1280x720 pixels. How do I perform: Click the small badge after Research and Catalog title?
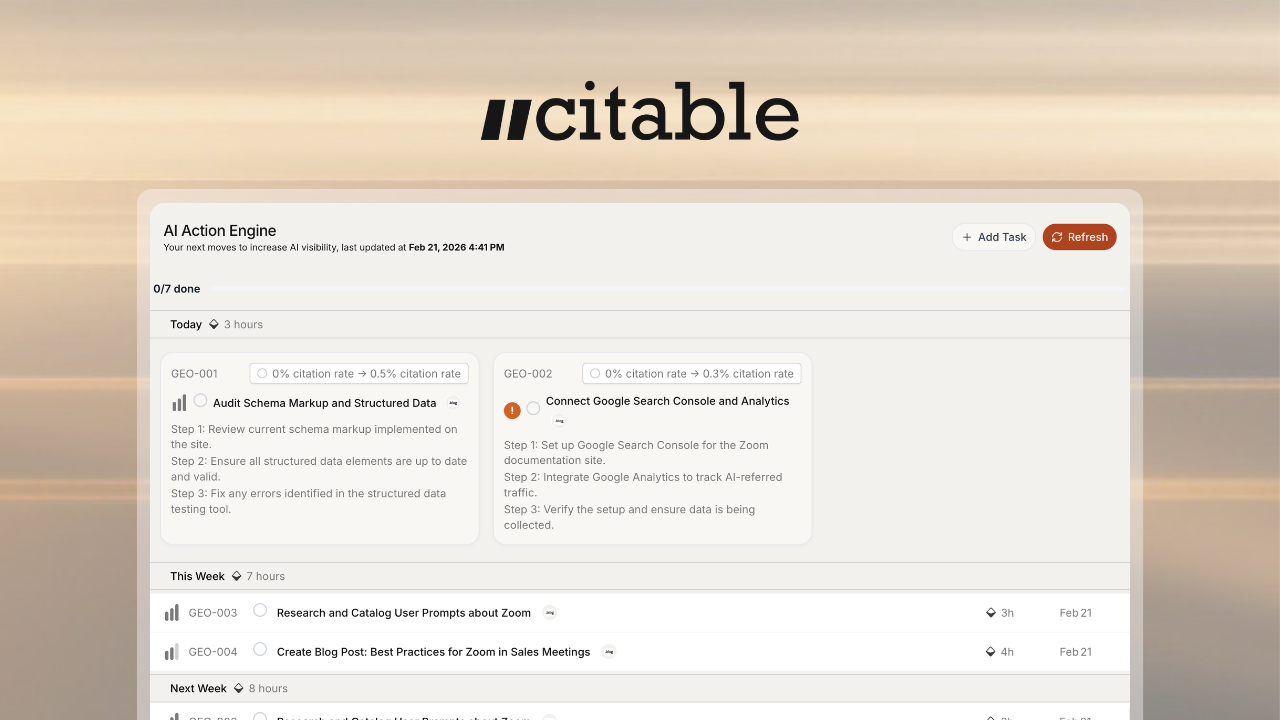[549, 613]
